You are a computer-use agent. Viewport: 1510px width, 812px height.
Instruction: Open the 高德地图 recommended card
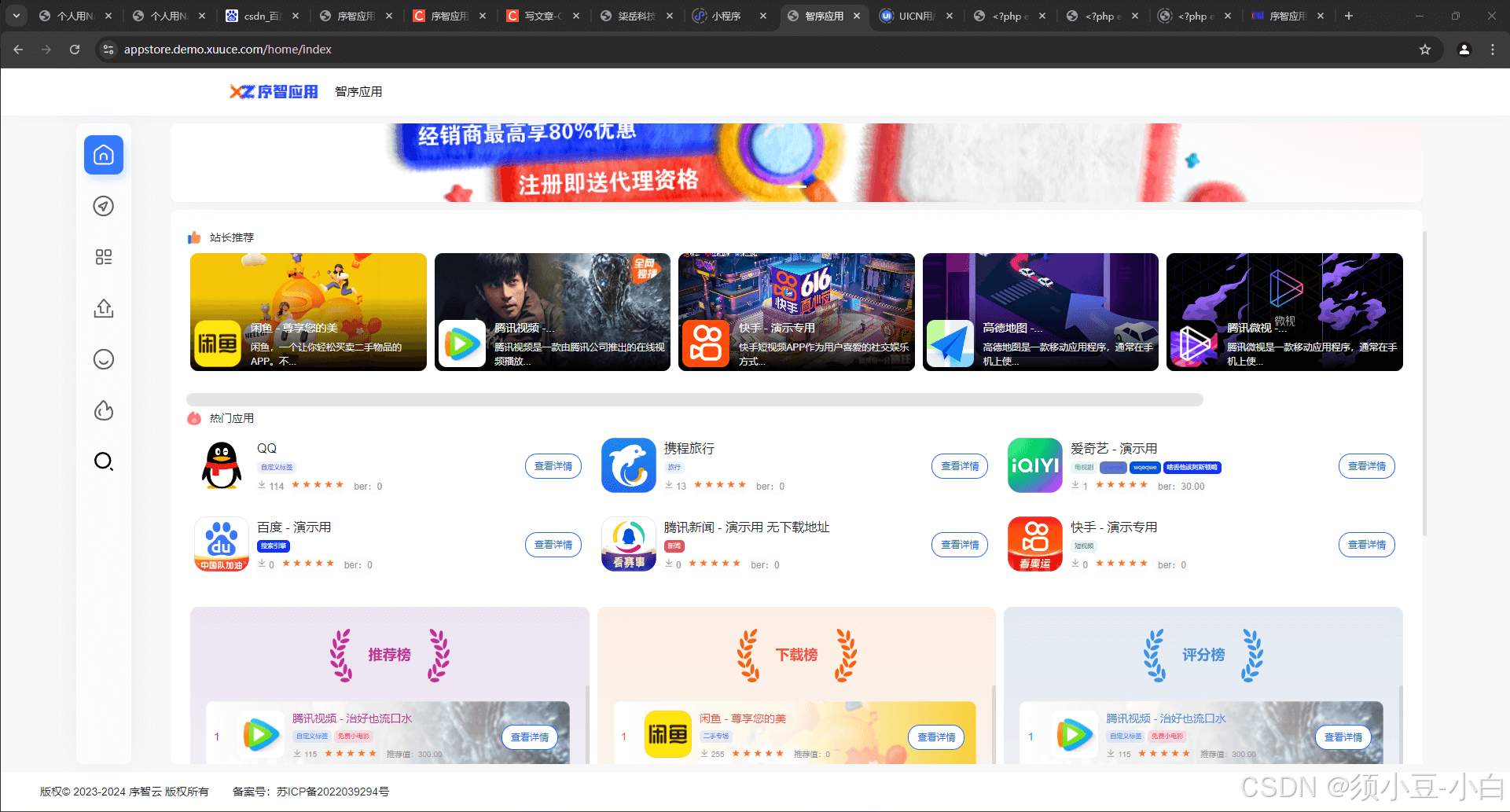(1040, 312)
